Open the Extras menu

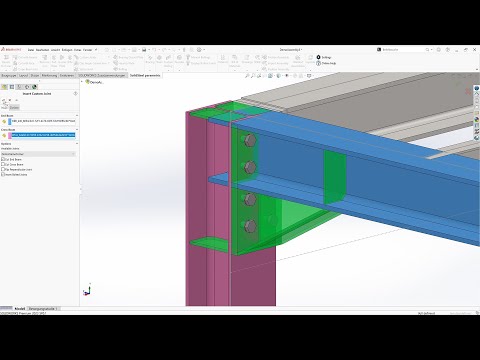pos(78,50)
